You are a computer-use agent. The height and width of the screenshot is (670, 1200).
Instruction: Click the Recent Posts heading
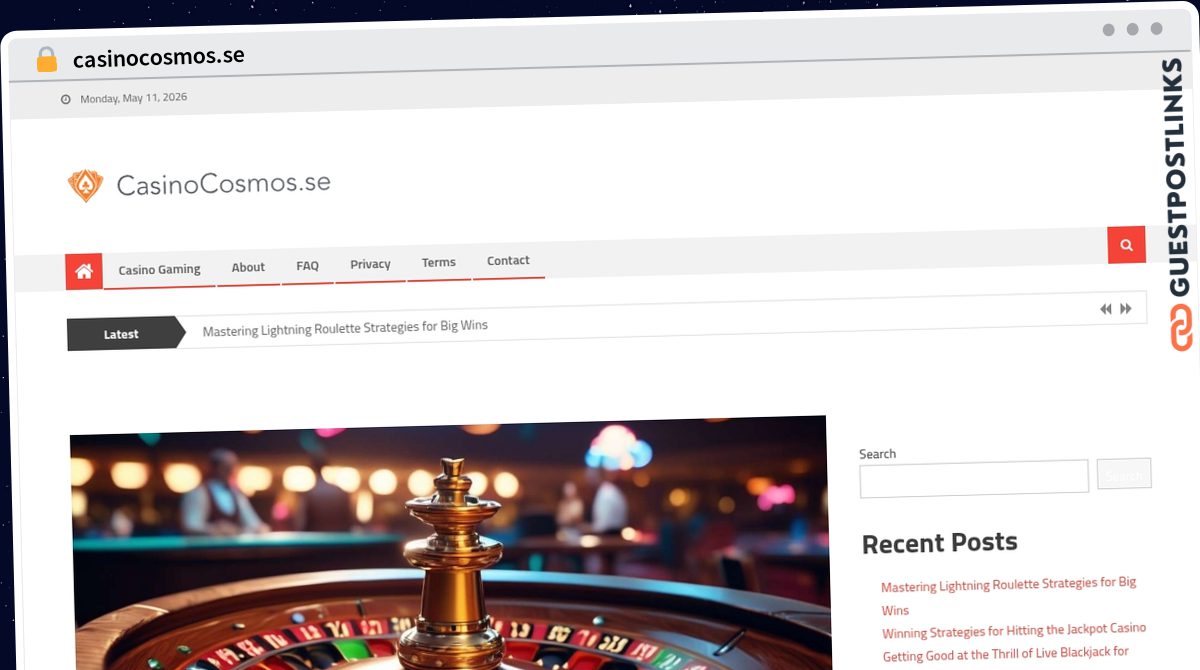[939, 543]
